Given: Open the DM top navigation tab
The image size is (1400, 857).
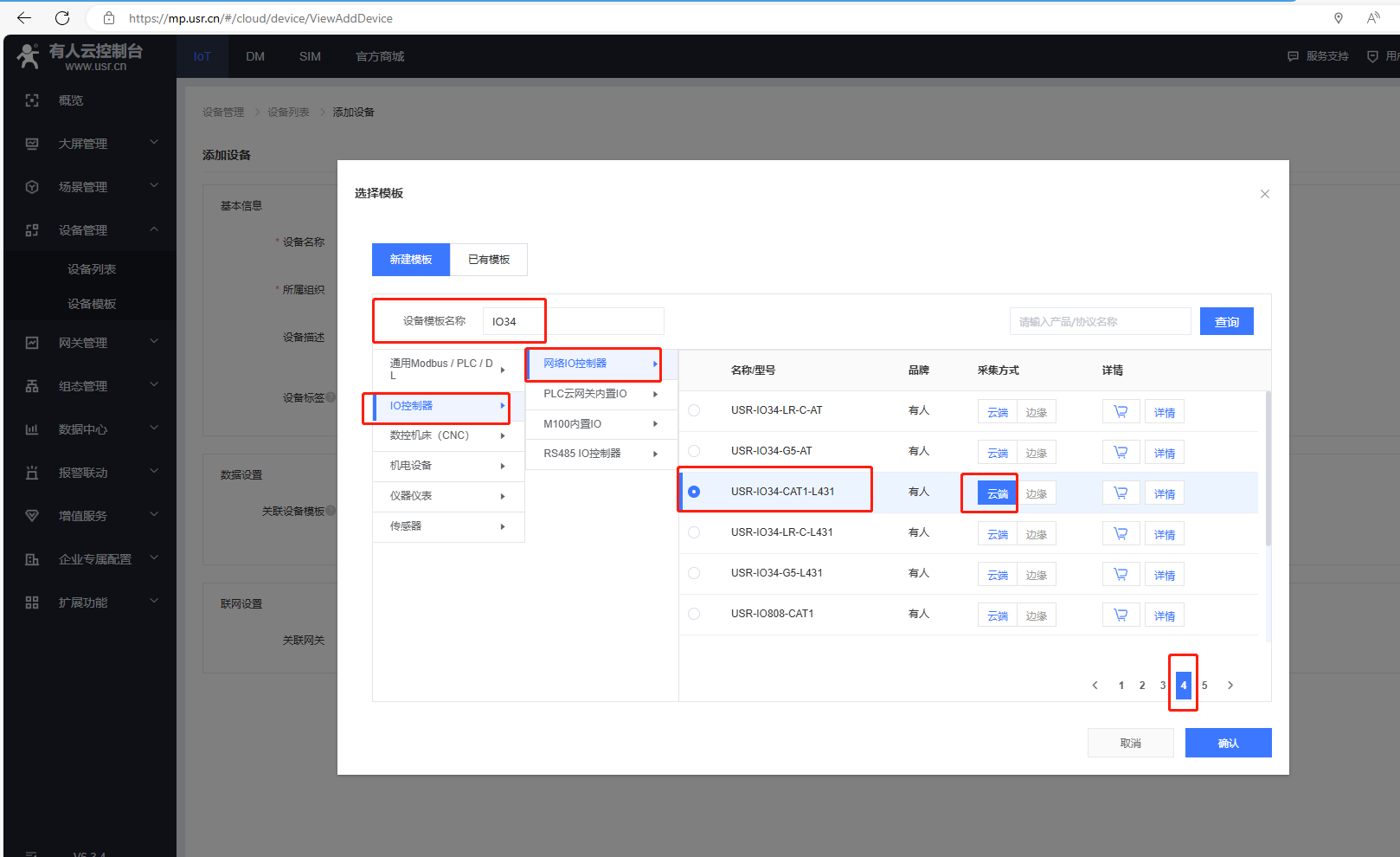Looking at the screenshot, I should pos(255,56).
